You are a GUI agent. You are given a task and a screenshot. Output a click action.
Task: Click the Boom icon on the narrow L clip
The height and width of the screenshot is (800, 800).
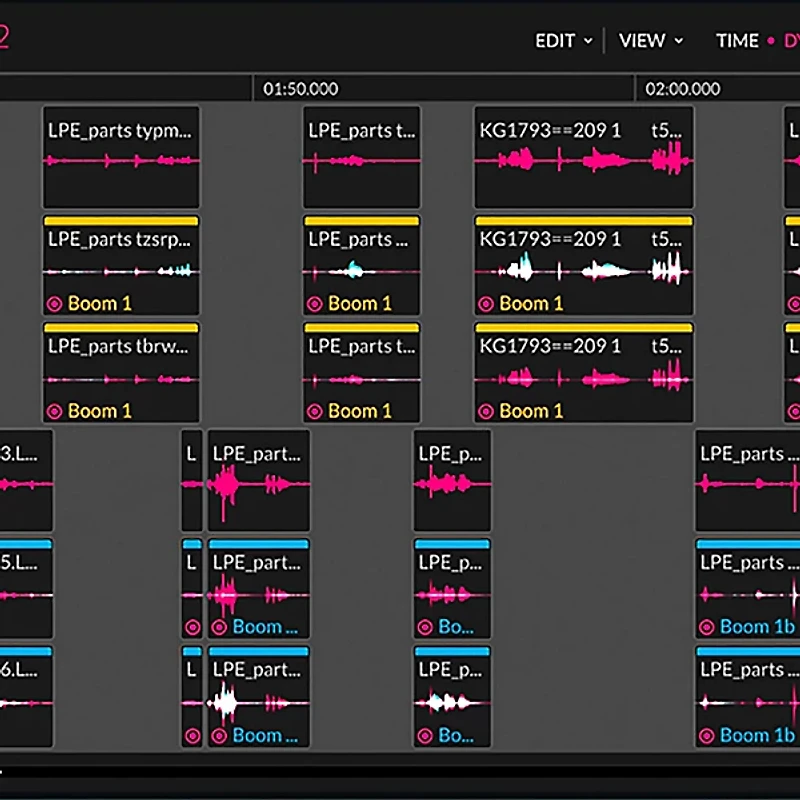pos(191,627)
